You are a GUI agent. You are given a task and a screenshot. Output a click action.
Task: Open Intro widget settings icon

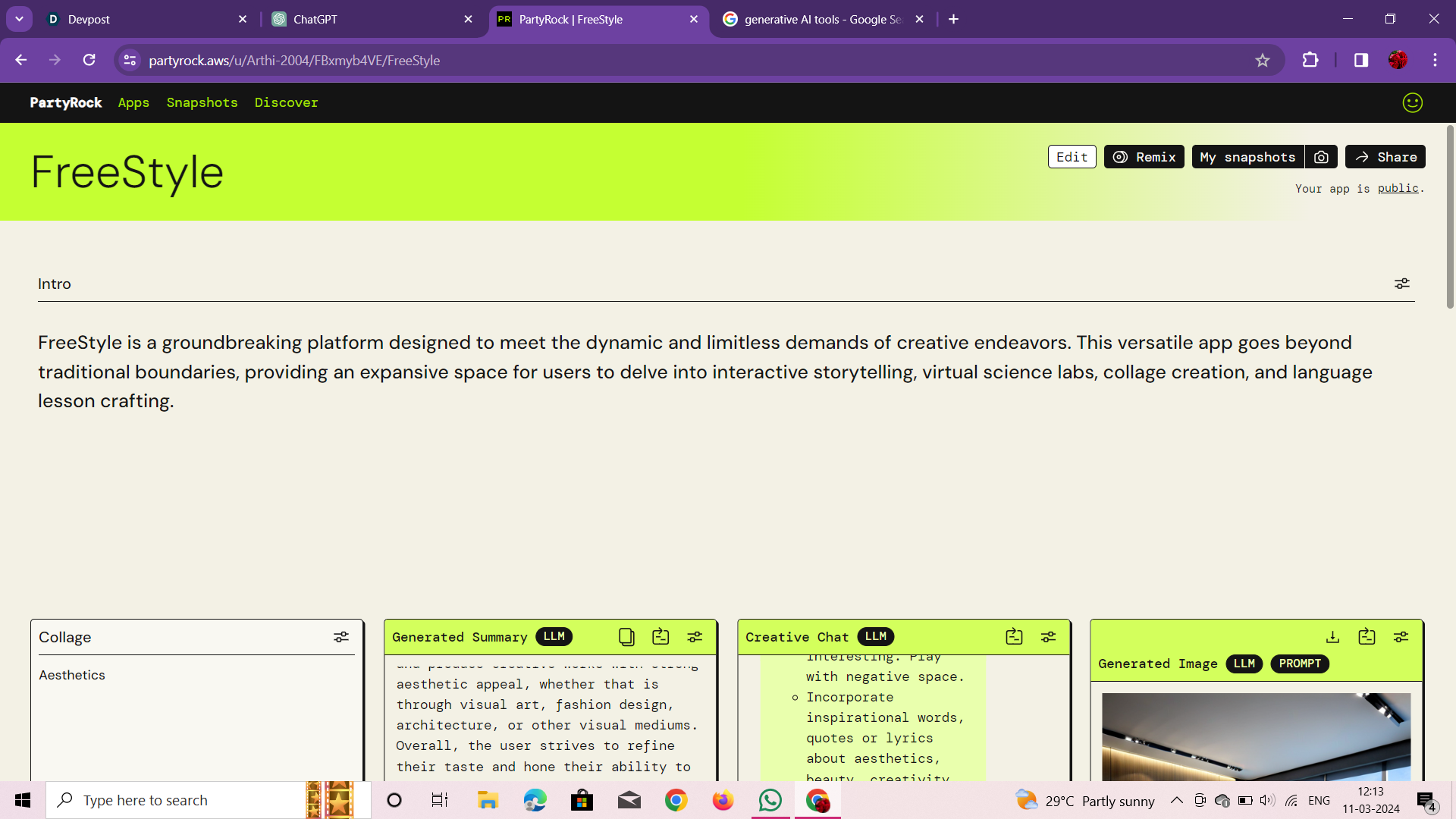pyautogui.click(x=1401, y=284)
